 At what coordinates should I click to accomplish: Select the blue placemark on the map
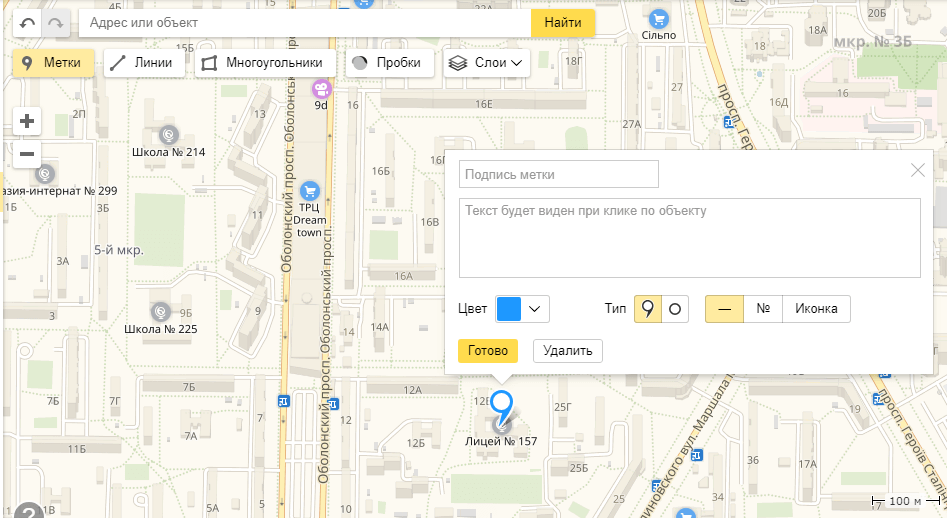point(503,406)
